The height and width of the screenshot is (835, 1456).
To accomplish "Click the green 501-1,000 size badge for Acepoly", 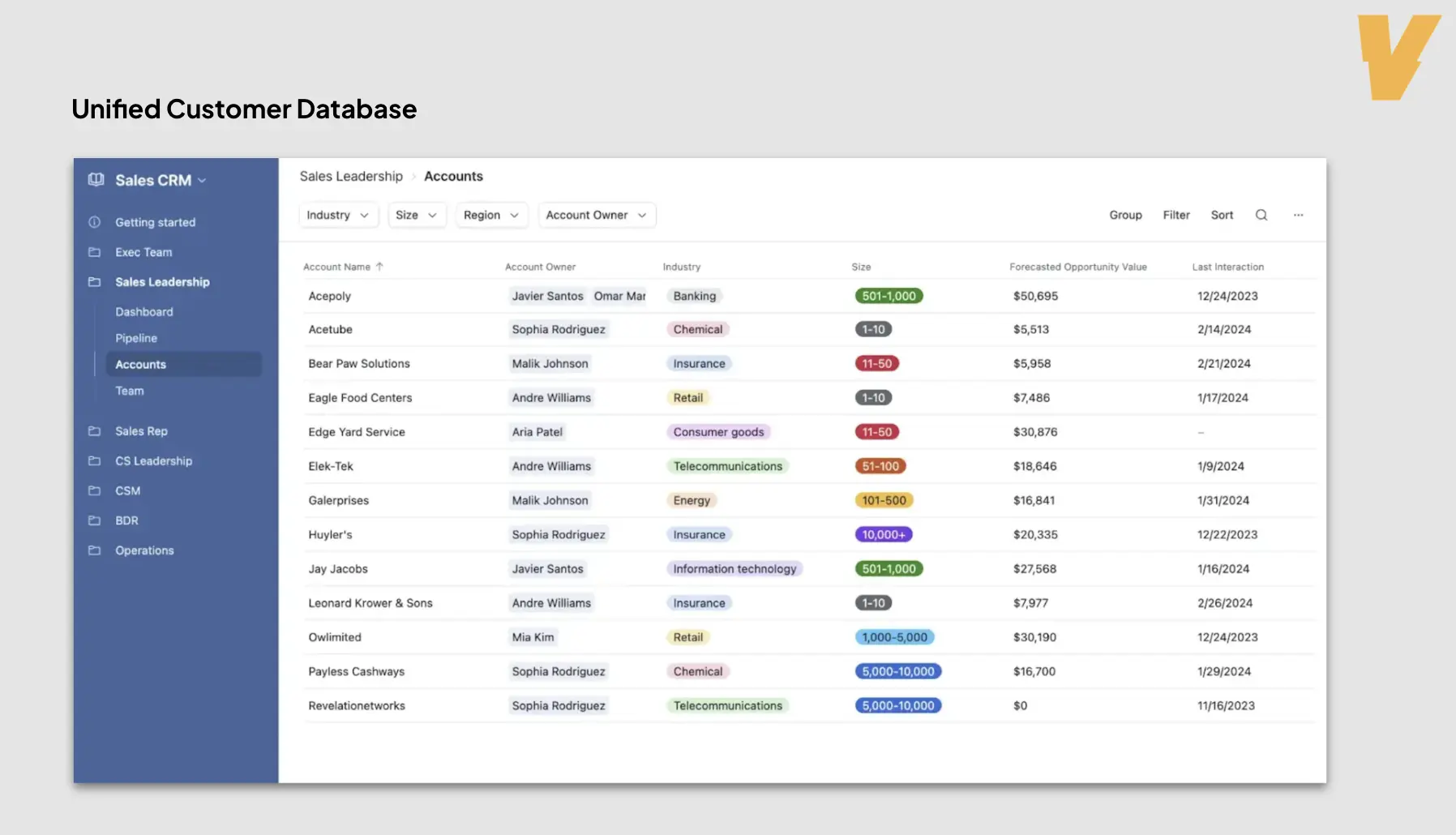I will click(889, 296).
